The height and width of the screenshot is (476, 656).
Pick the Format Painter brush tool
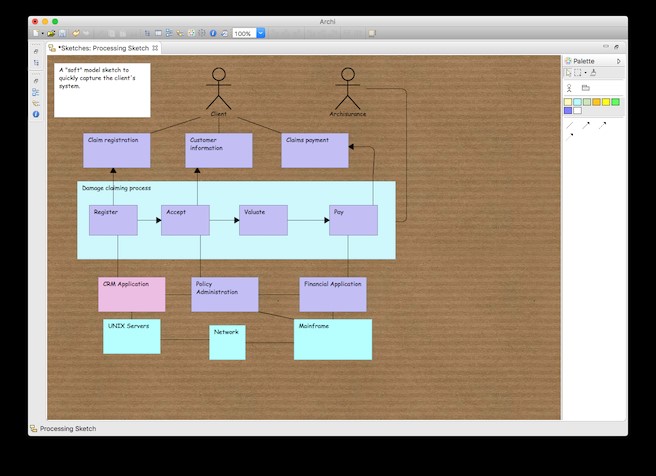[593, 73]
